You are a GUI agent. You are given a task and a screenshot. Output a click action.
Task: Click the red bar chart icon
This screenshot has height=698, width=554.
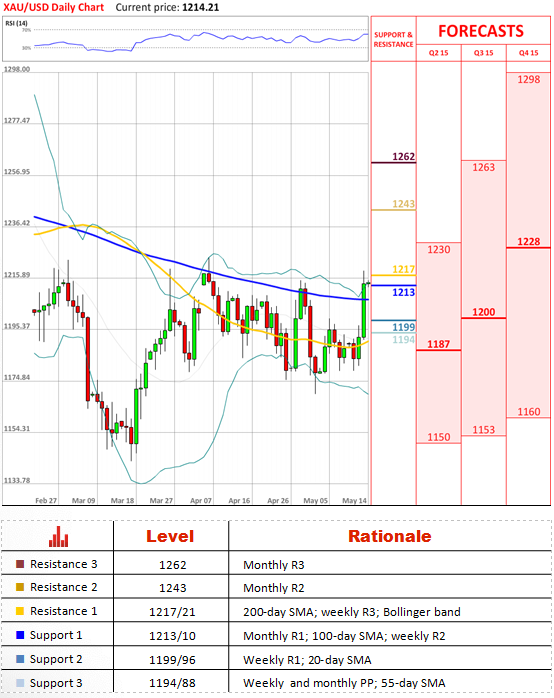[x=58, y=536]
